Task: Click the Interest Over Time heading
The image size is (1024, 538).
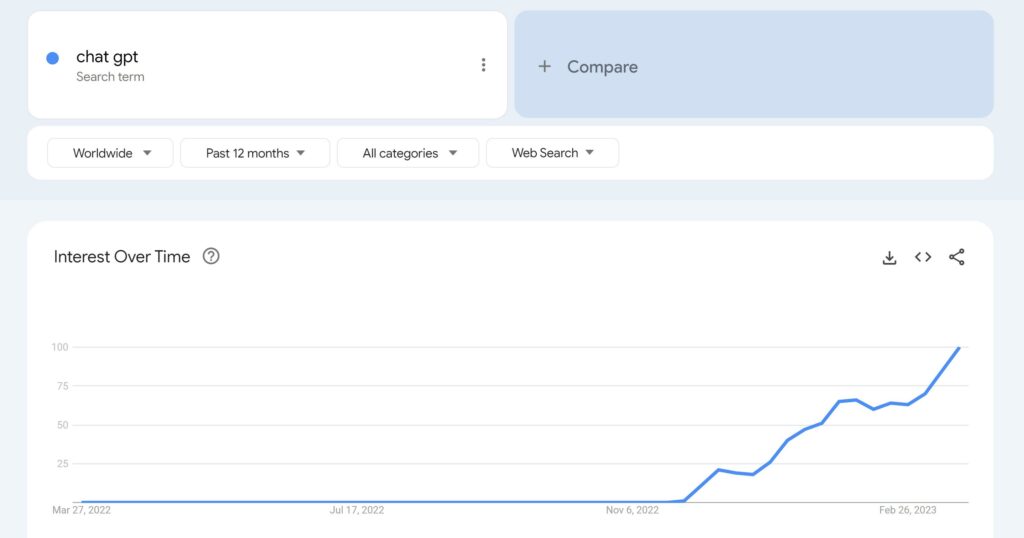Action: point(121,257)
